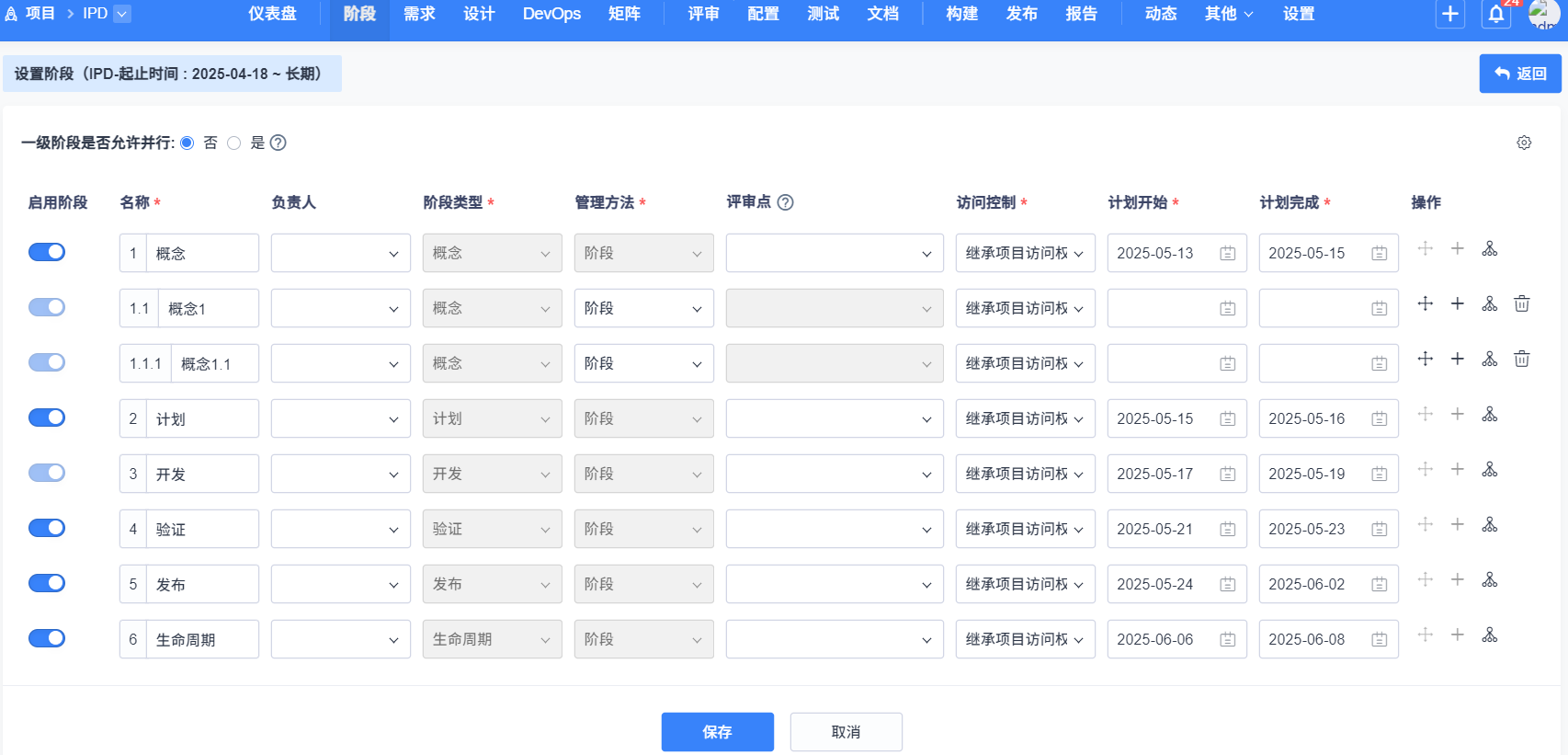Screen dimensions: 1568x755
Task: Open calendar picker for 发布 planned start
Action: 1227,585
